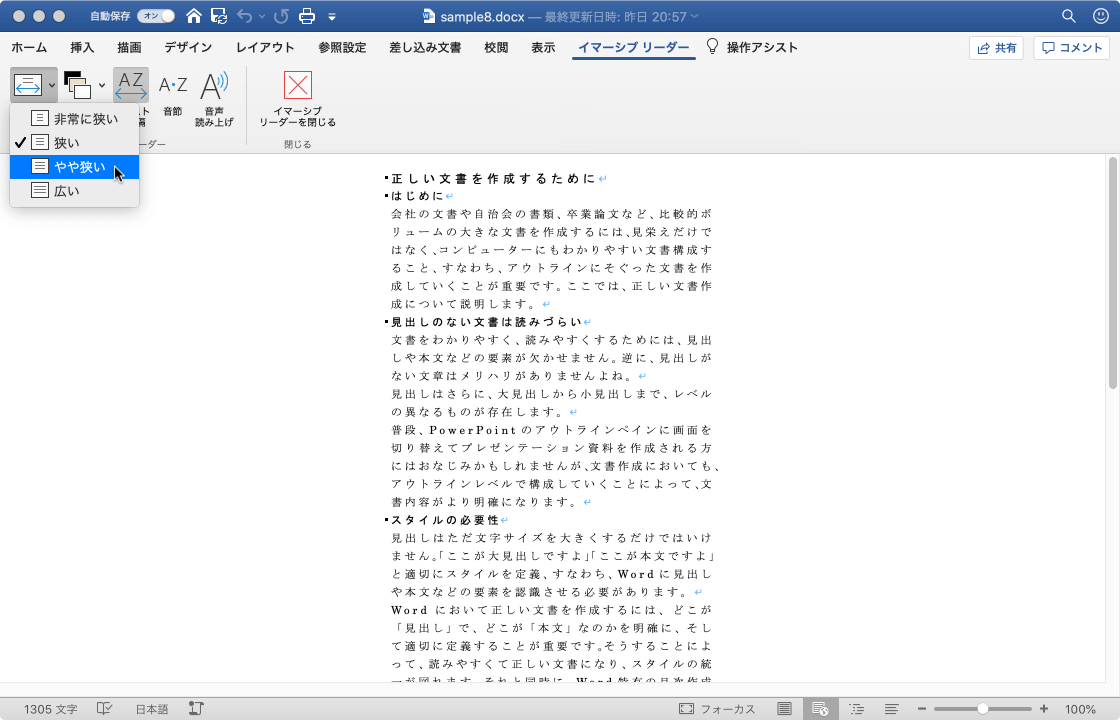
Task: Toggle the text spacing (AZ) button
Action: tap(131, 86)
